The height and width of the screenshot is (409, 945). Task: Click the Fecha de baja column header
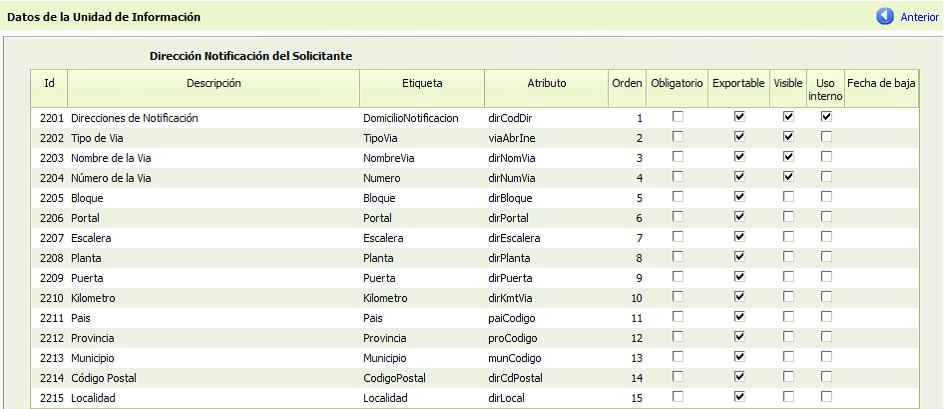pos(881,84)
